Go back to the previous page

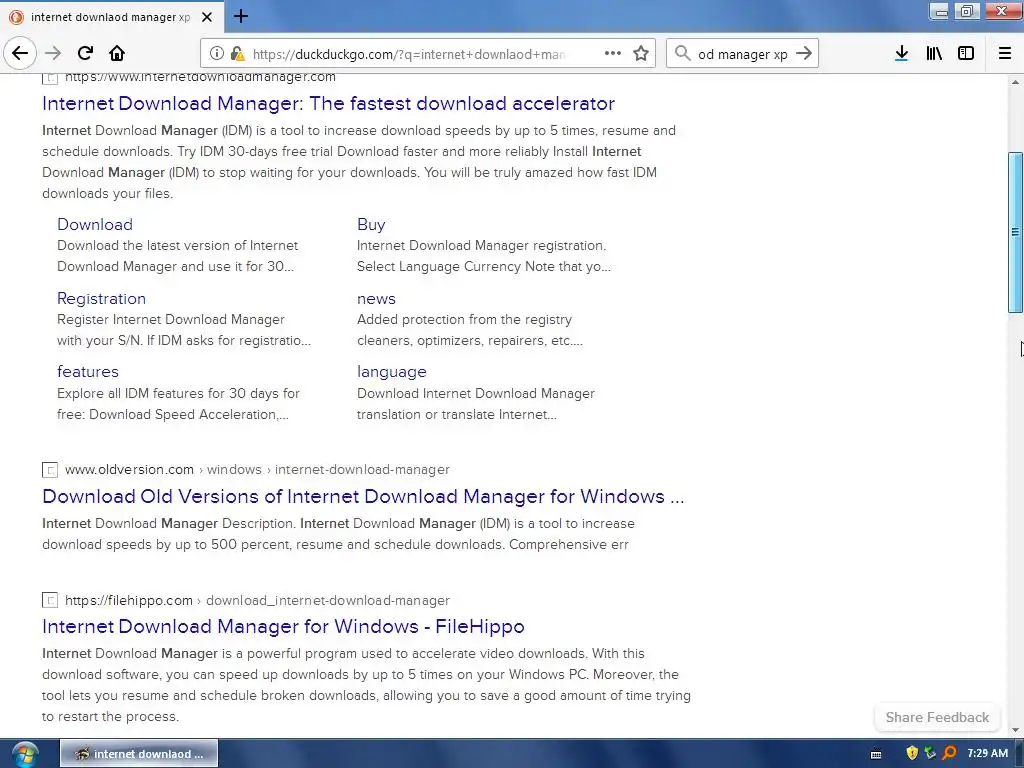pyautogui.click(x=20, y=53)
